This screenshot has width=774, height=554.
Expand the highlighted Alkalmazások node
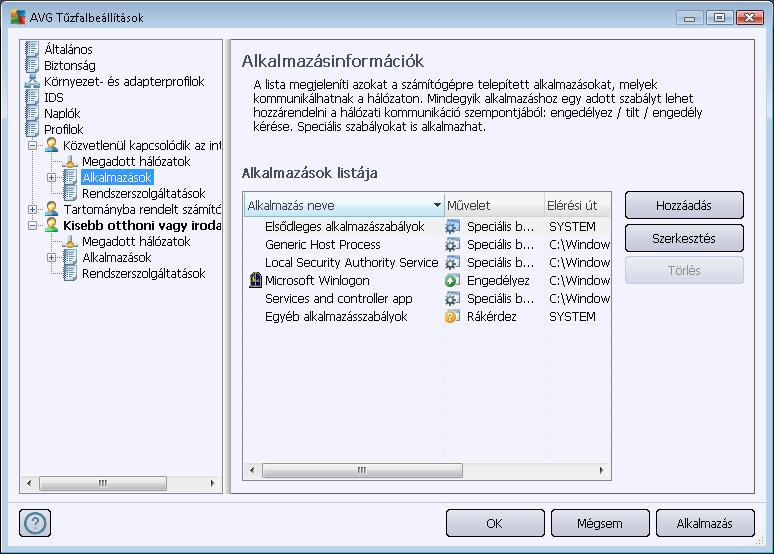point(51,177)
